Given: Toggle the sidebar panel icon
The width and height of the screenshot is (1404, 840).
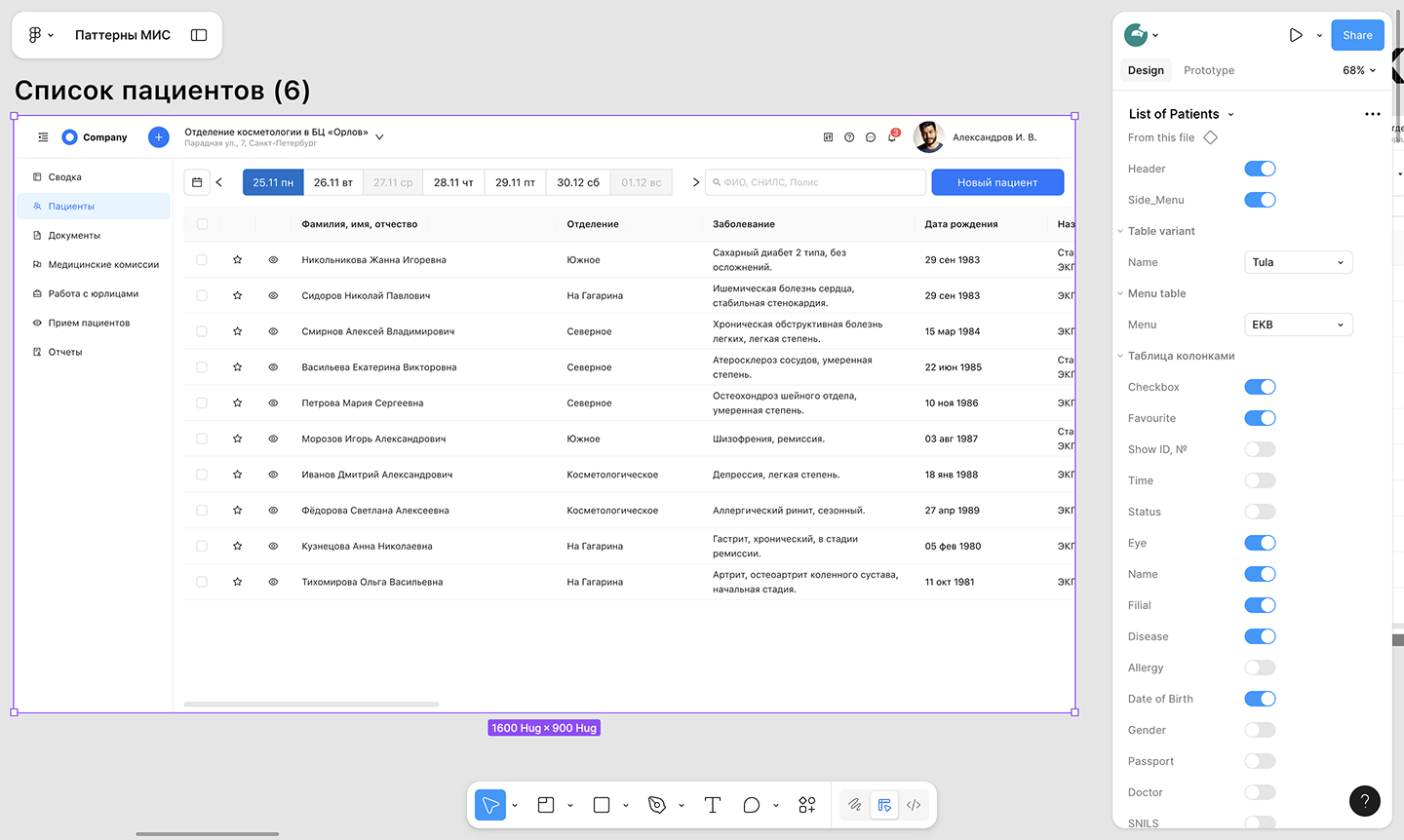Looking at the screenshot, I should tap(199, 35).
